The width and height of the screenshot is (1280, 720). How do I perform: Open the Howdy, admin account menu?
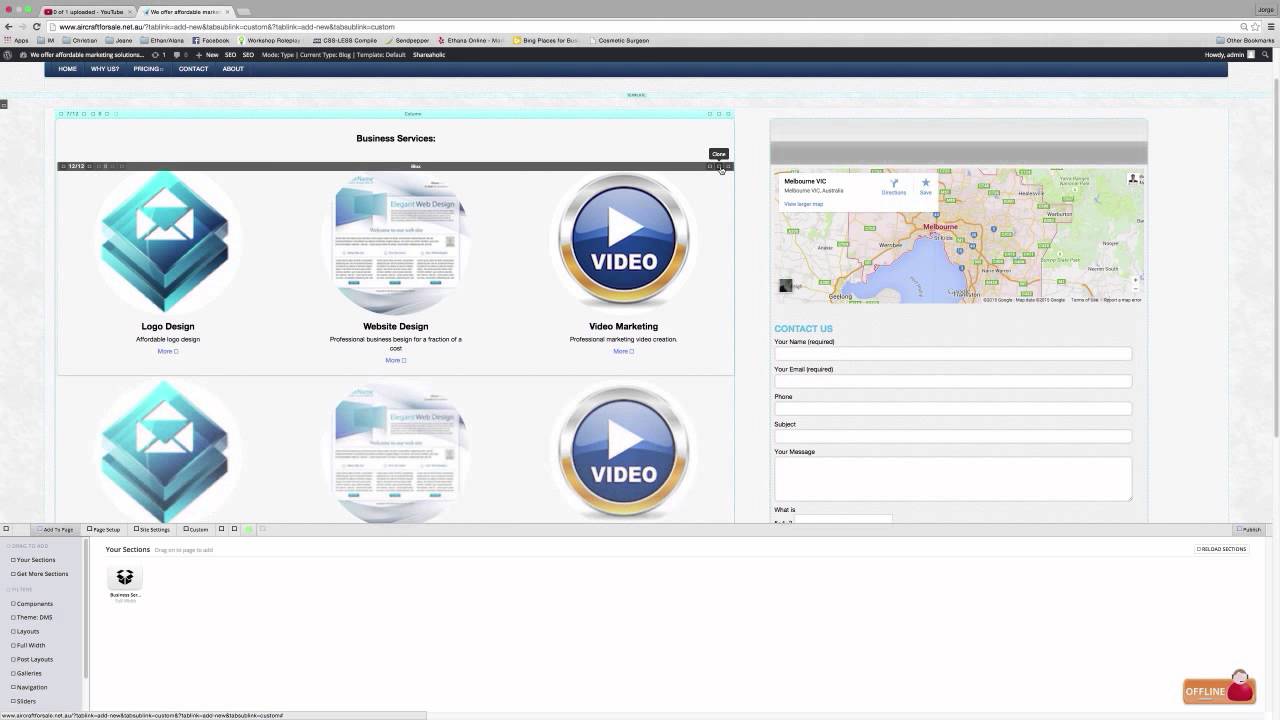point(1229,55)
